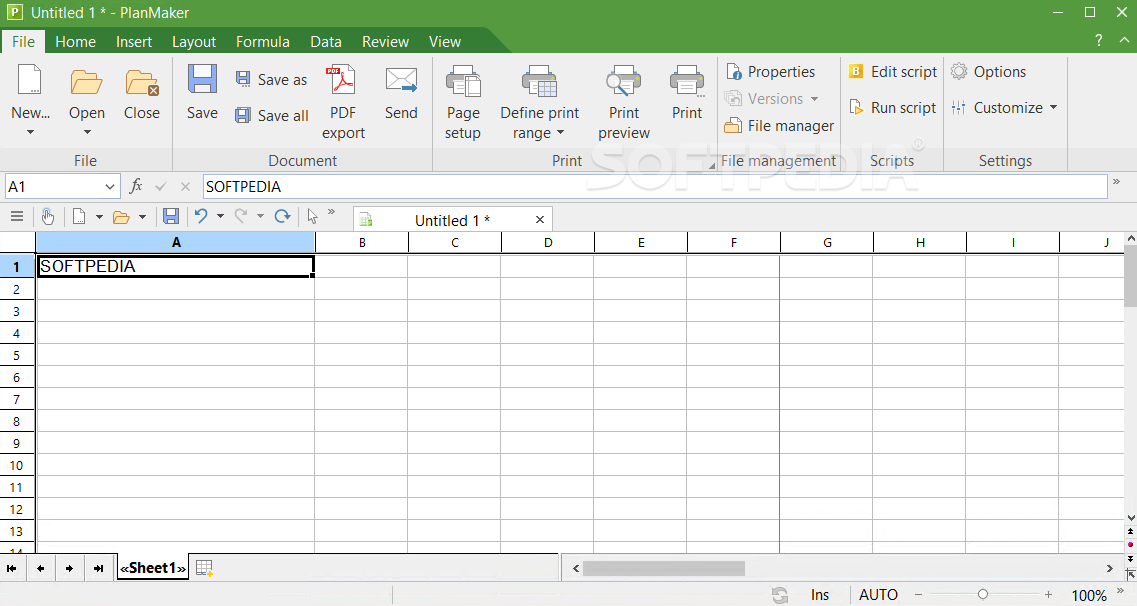The width and height of the screenshot is (1137, 606).
Task: Export spreadsheet with PDF export icon
Action: [x=340, y=80]
